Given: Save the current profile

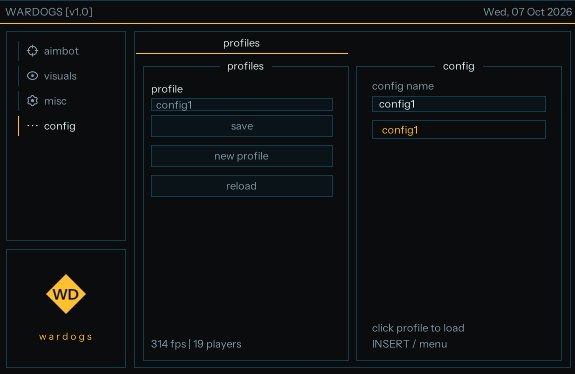Looking at the screenshot, I should (x=242, y=126).
